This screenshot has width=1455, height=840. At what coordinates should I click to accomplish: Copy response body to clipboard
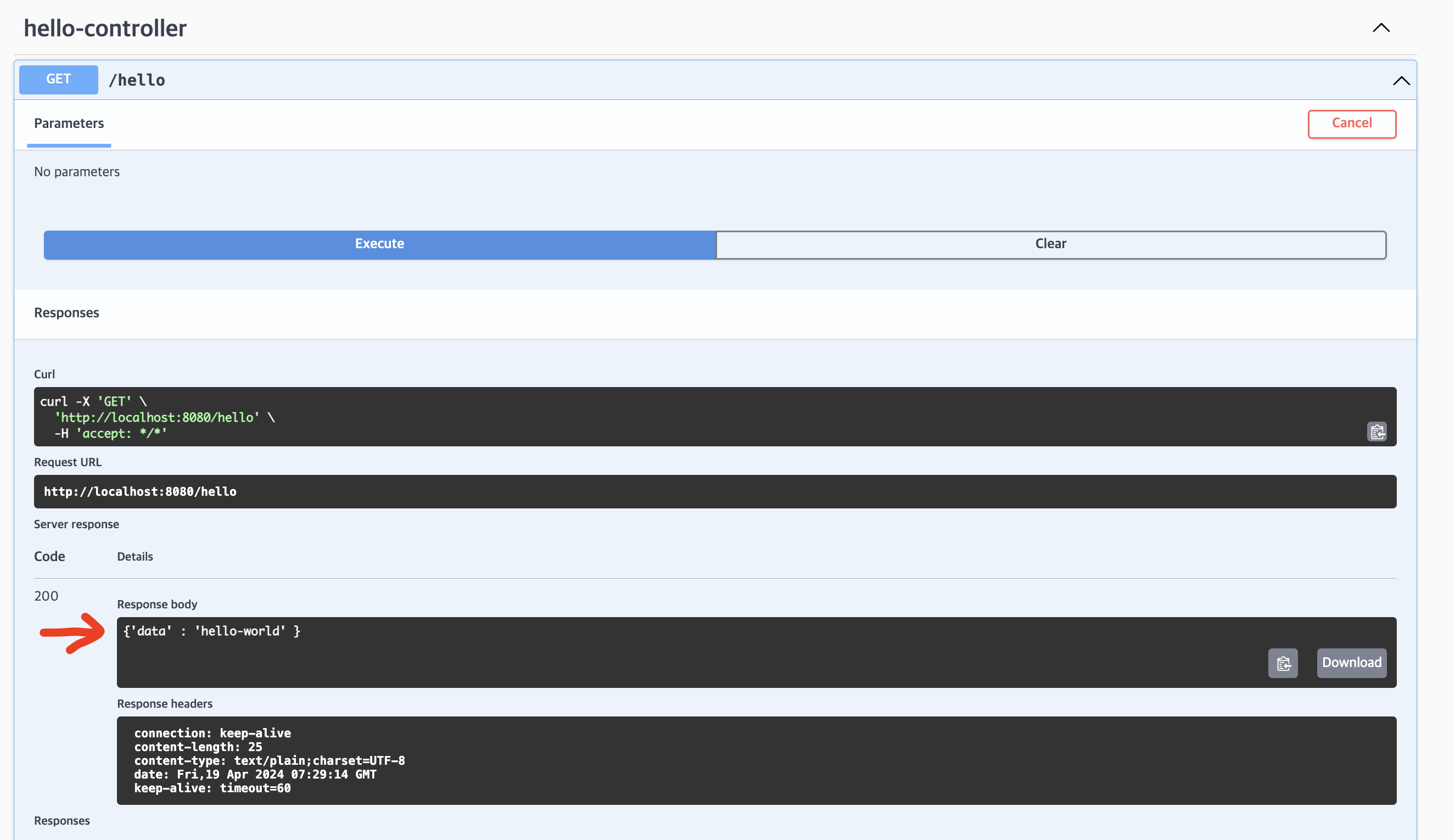(1282, 663)
